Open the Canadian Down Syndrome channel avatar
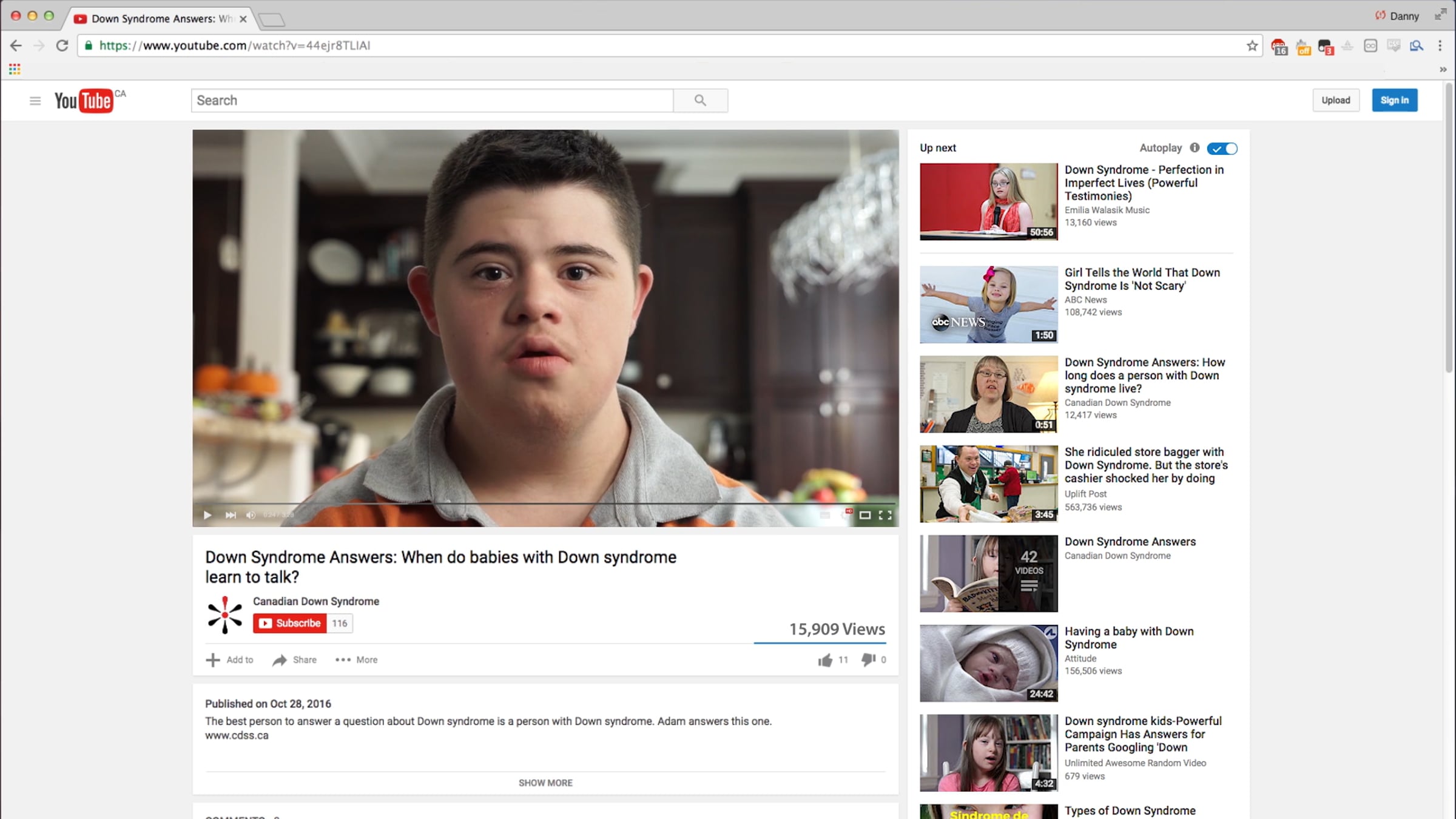Screen dimensions: 1456x819 [x=224, y=615]
